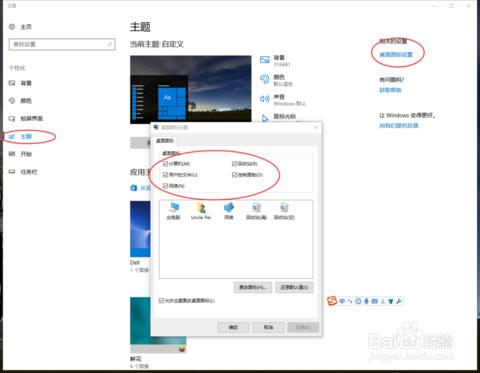Viewport: 480px width, 373px height.
Task: Select the Flowers theme thumbnail
Action: click(158, 325)
